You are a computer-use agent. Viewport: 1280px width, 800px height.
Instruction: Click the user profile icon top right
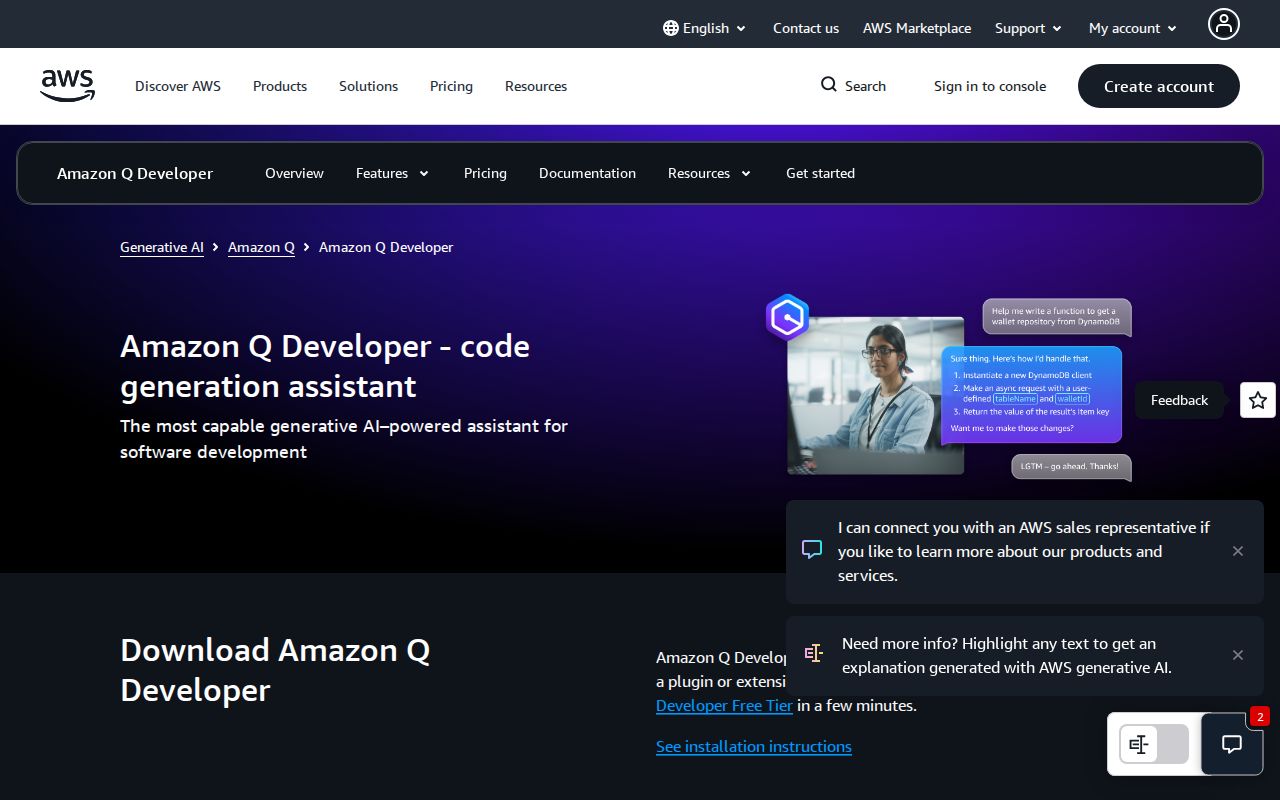pos(1224,24)
